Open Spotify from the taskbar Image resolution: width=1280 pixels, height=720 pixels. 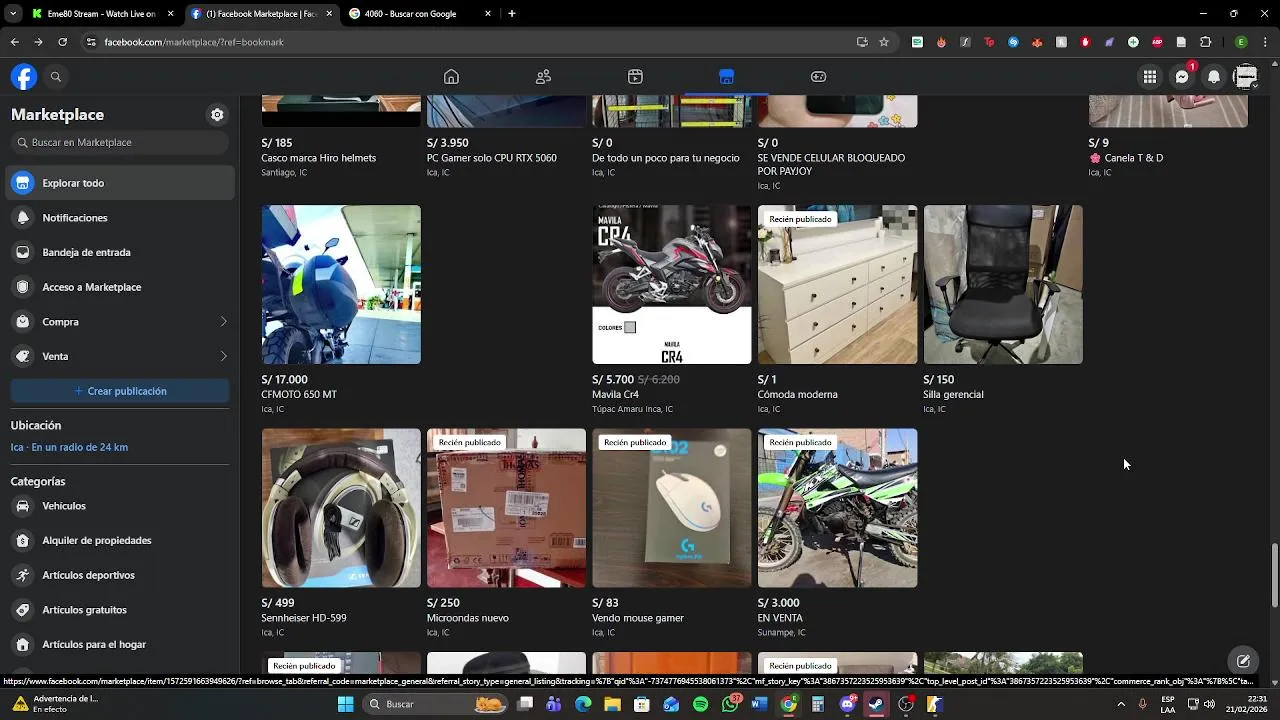(700, 704)
